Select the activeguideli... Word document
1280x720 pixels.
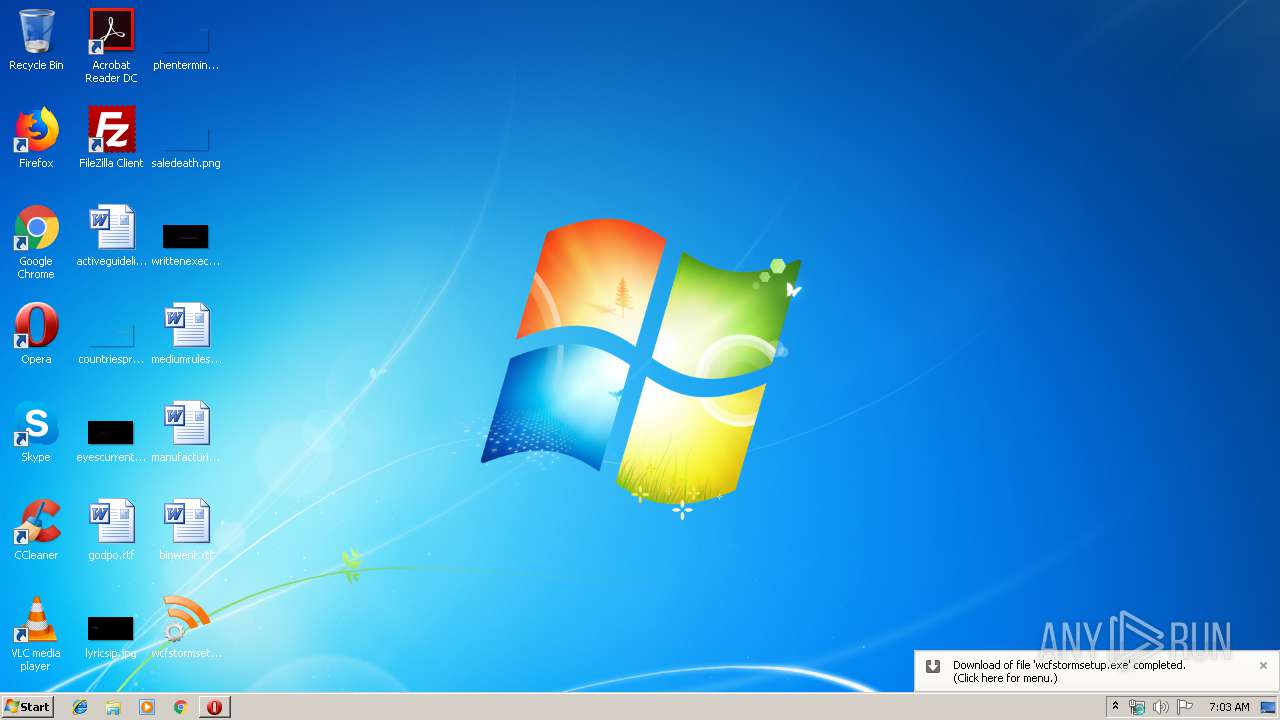coord(111,236)
